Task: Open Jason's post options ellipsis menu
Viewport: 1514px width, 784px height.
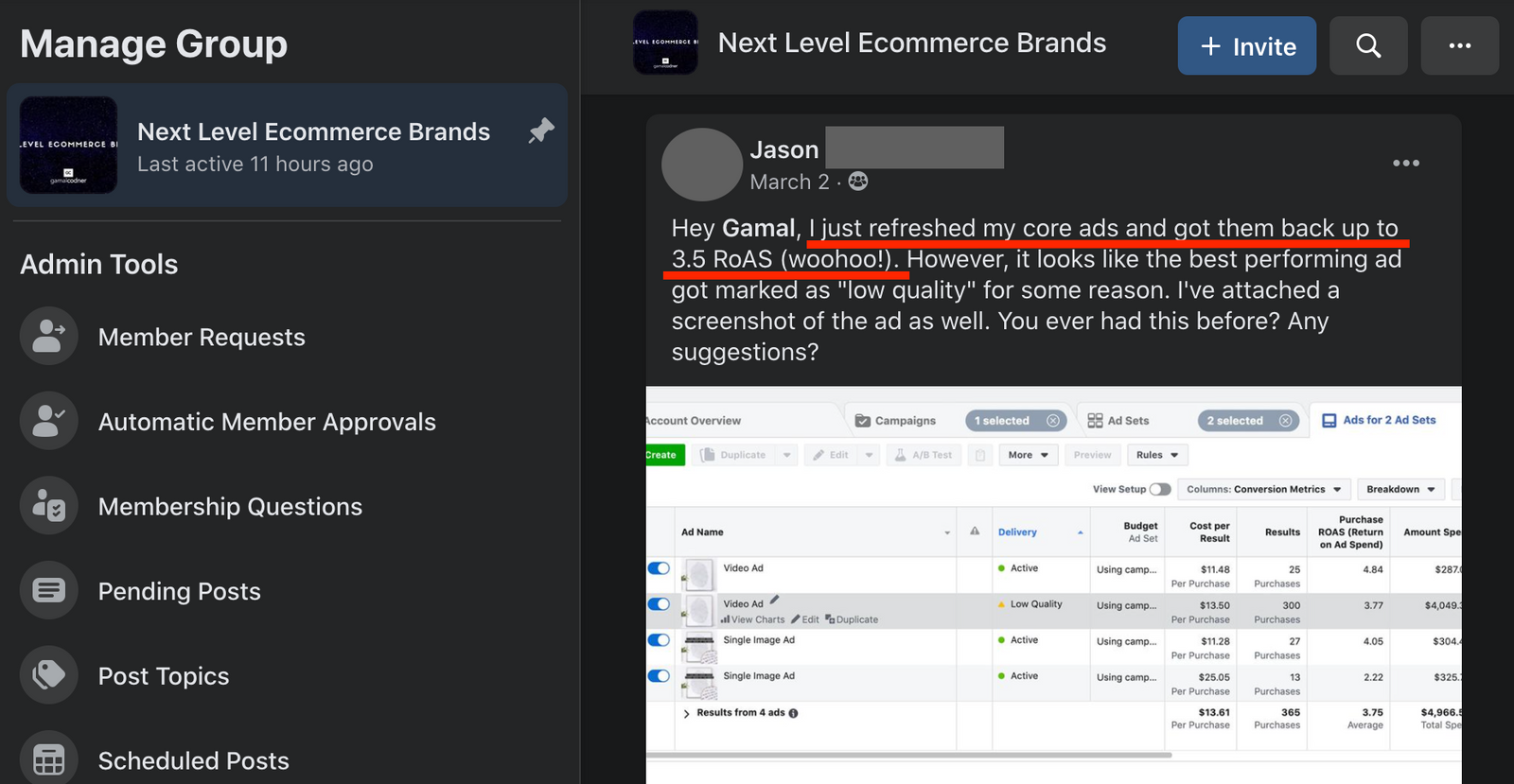Action: 1405,164
